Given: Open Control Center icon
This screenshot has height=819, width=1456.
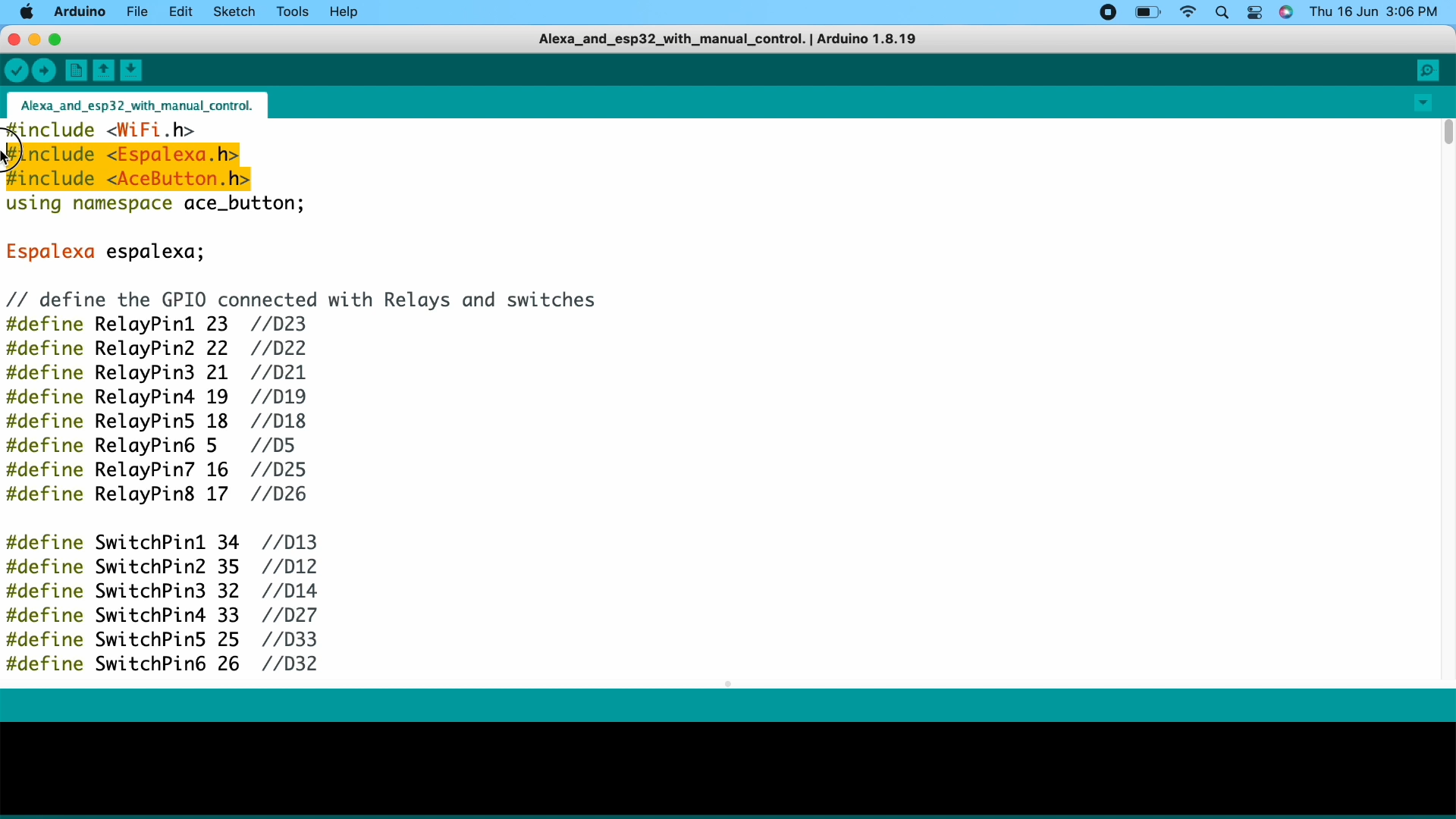Looking at the screenshot, I should [x=1256, y=13].
